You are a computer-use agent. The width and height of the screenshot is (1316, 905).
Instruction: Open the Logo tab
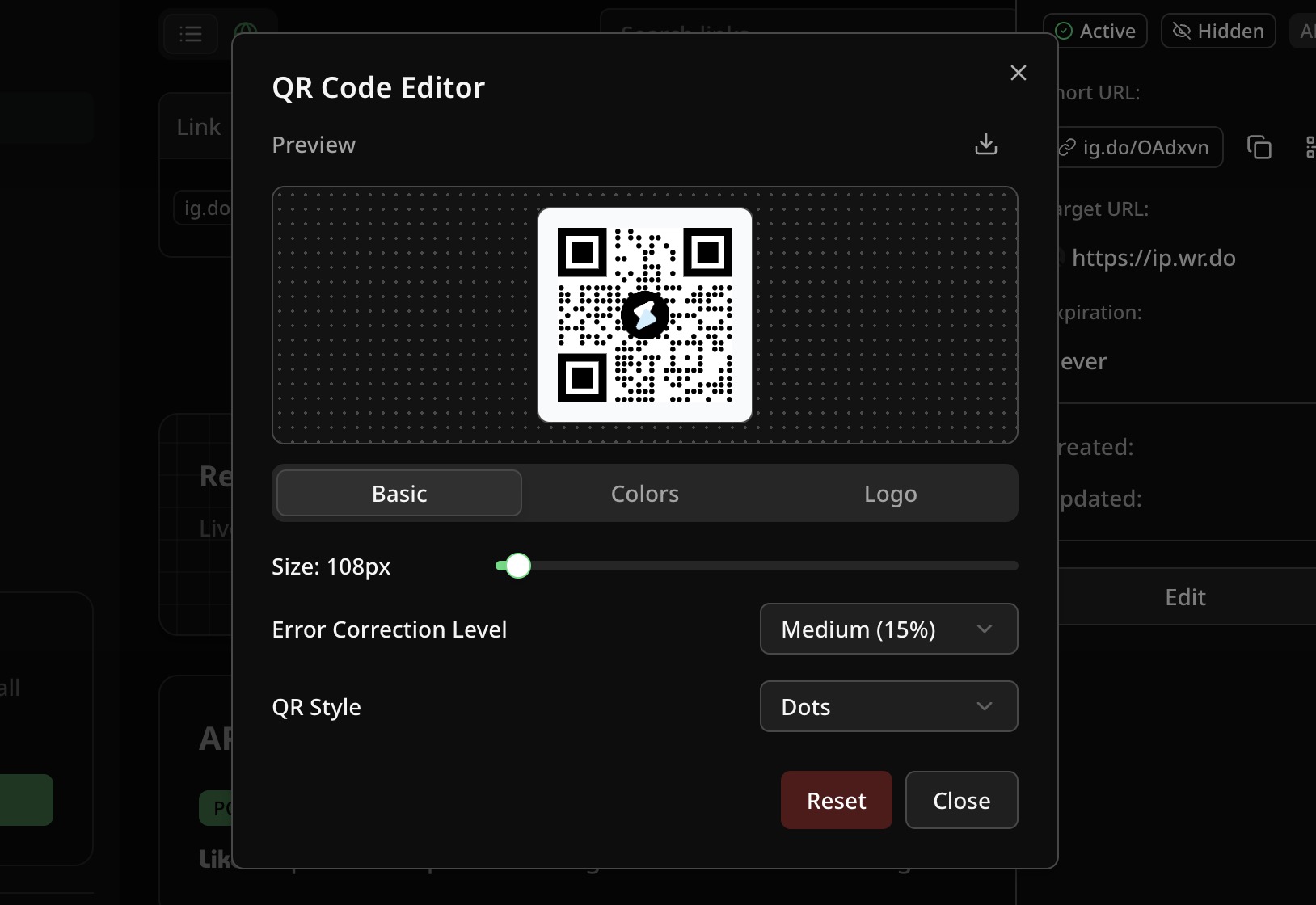[889, 493]
